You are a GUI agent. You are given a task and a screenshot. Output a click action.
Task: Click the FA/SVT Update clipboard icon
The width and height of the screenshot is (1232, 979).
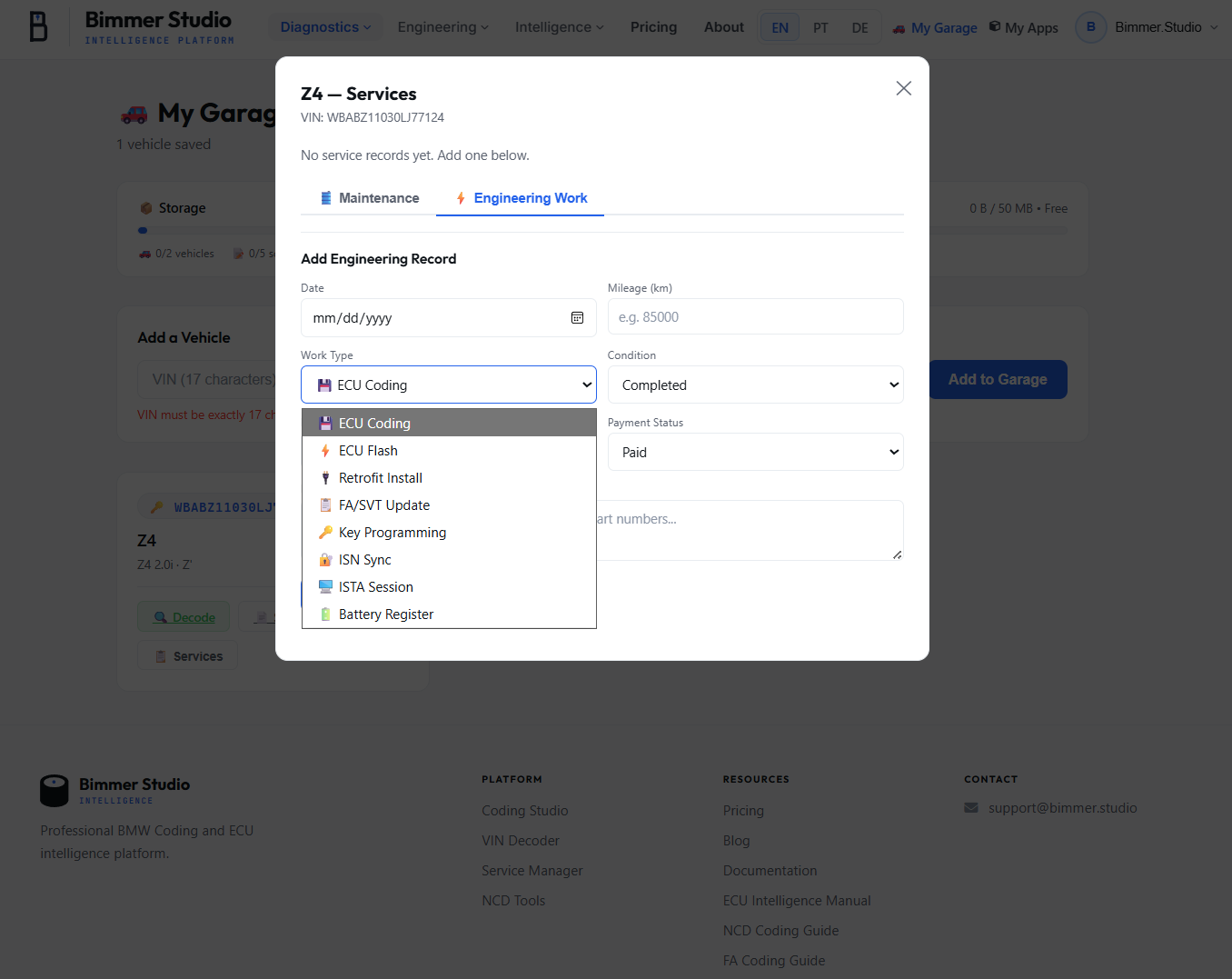click(325, 505)
